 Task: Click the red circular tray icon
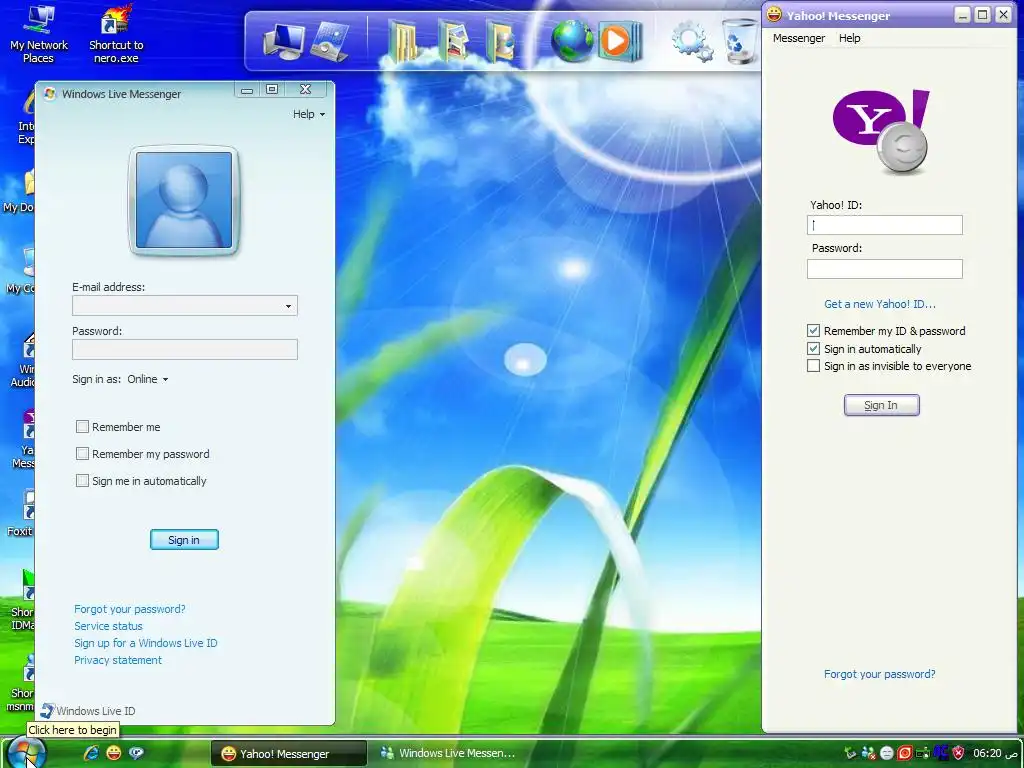pos(904,753)
